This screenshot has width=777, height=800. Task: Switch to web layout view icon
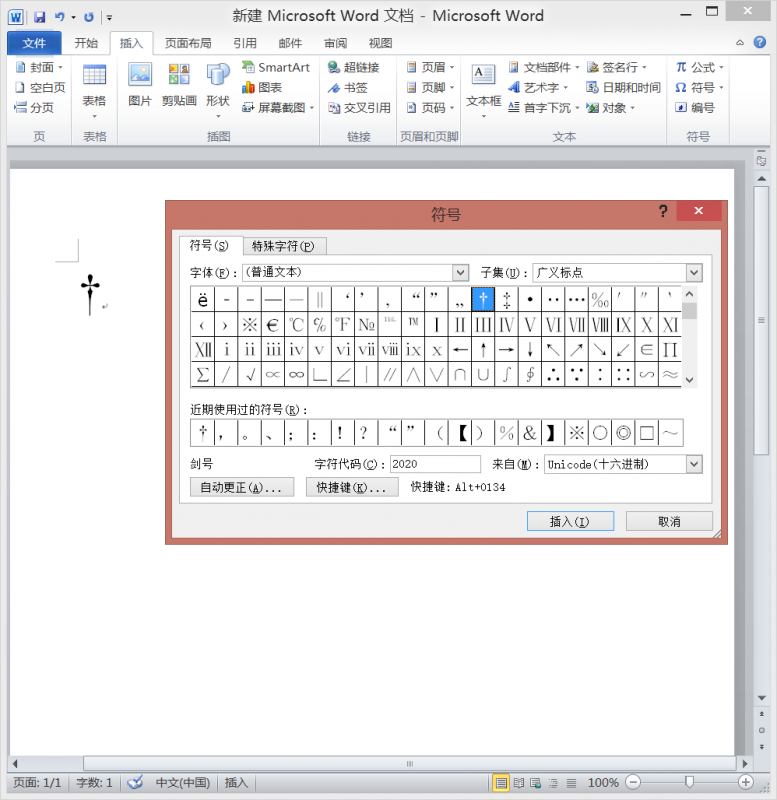(x=536, y=783)
